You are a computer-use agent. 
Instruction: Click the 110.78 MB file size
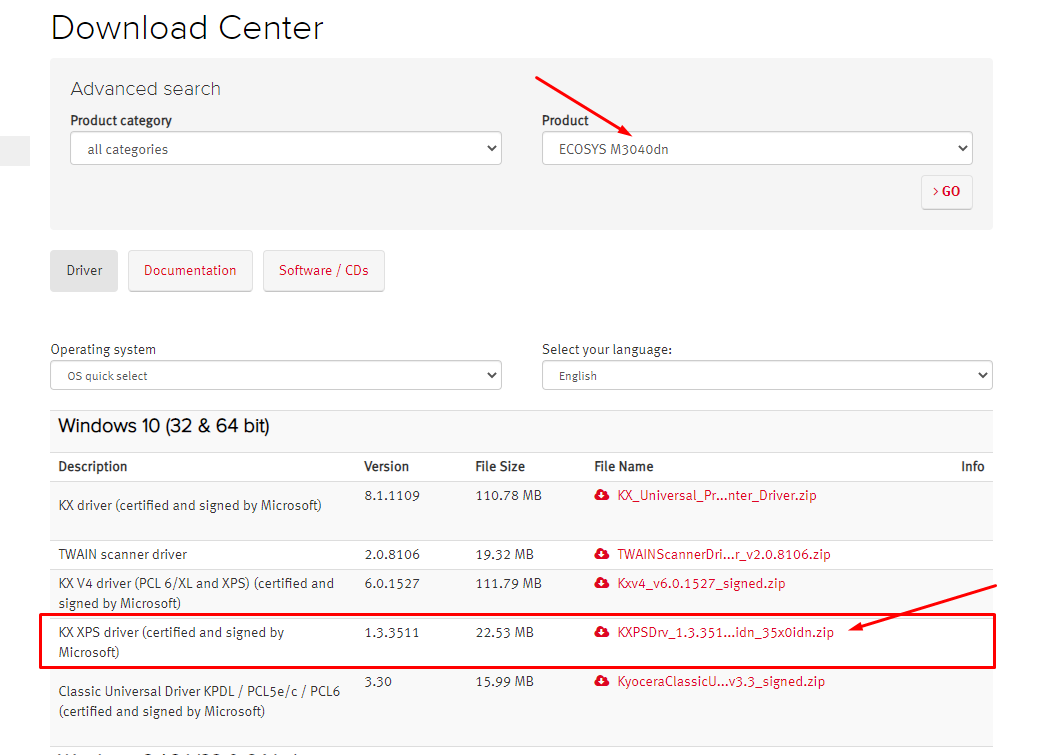tap(508, 496)
